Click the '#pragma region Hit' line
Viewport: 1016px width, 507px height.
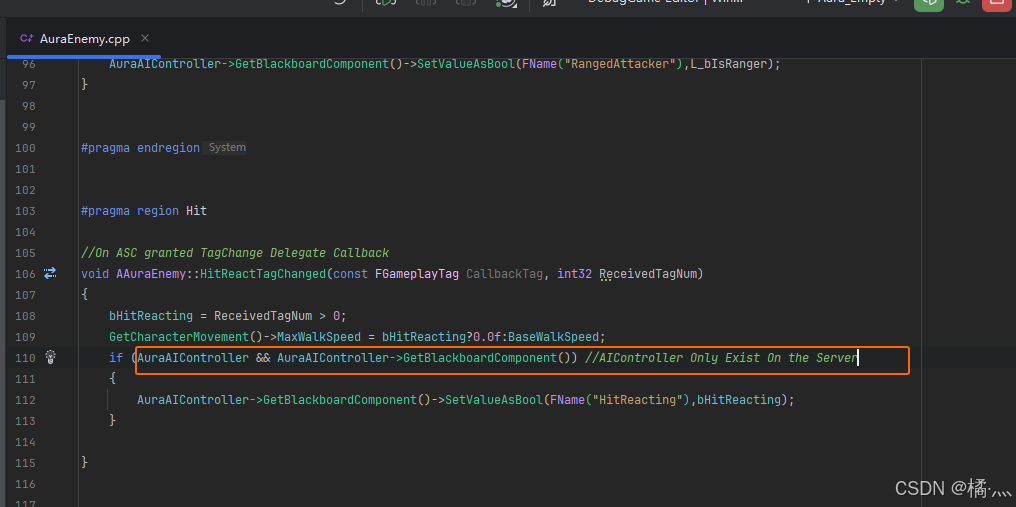tap(144, 211)
